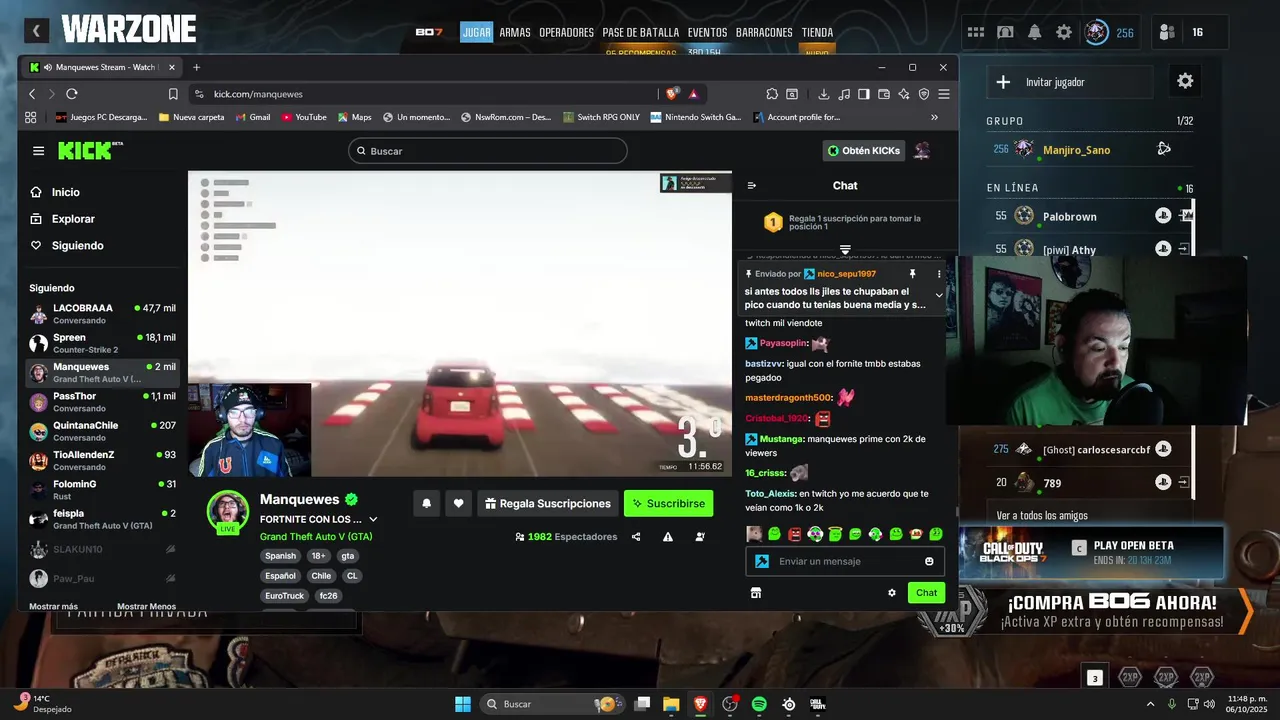The width and height of the screenshot is (1280, 720).
Task: Expand the pinned message chevron
Action: tap(939, 295)
